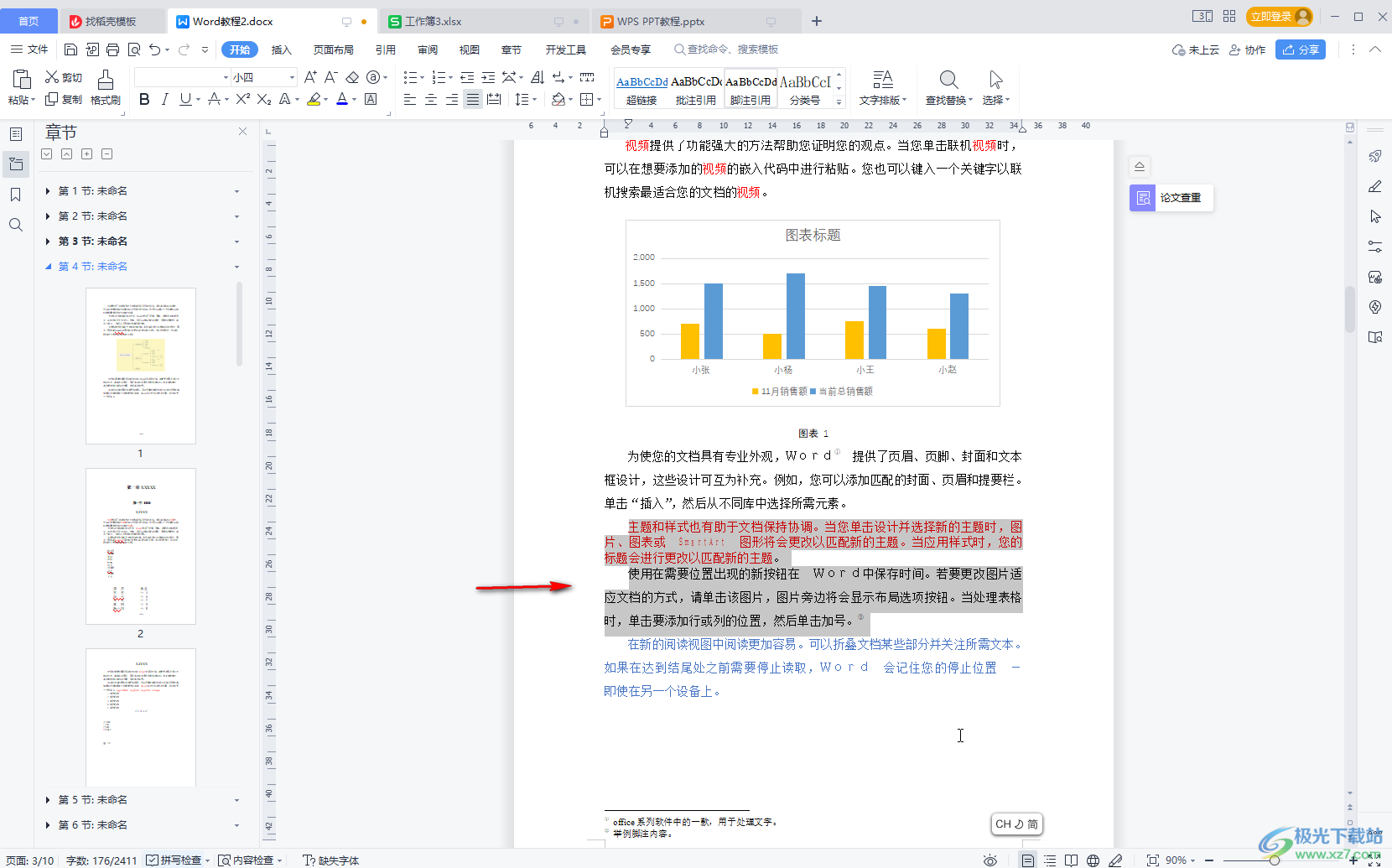
Task: Set Justify paragraph alignment
Action: 473,99
